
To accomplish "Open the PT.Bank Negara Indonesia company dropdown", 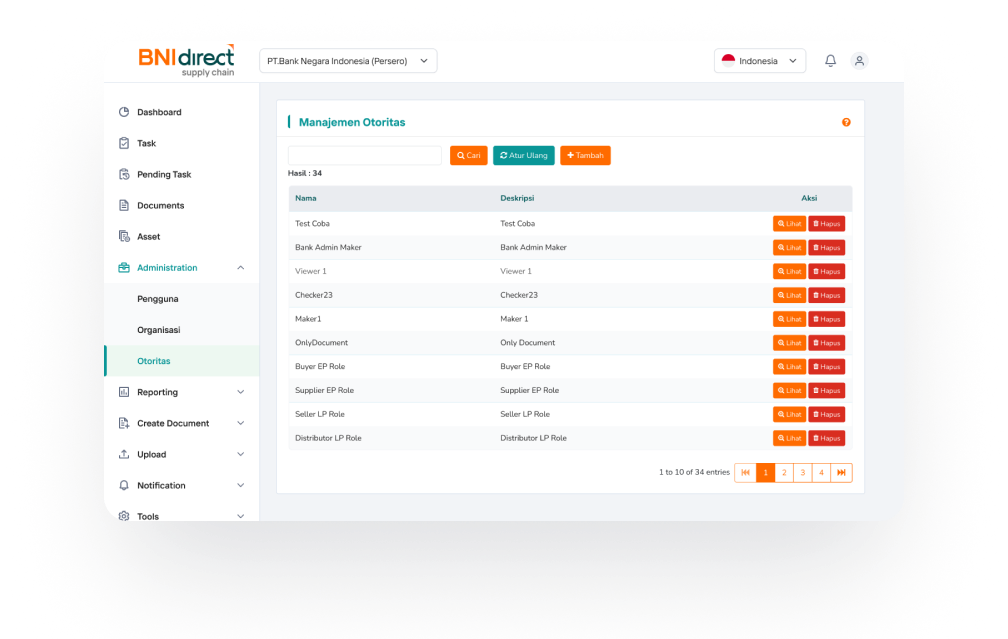I will pos(347,60).
